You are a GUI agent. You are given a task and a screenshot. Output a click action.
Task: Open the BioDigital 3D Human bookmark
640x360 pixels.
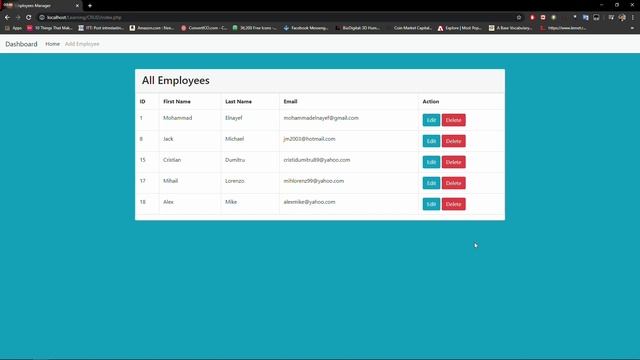pos(358,28)
